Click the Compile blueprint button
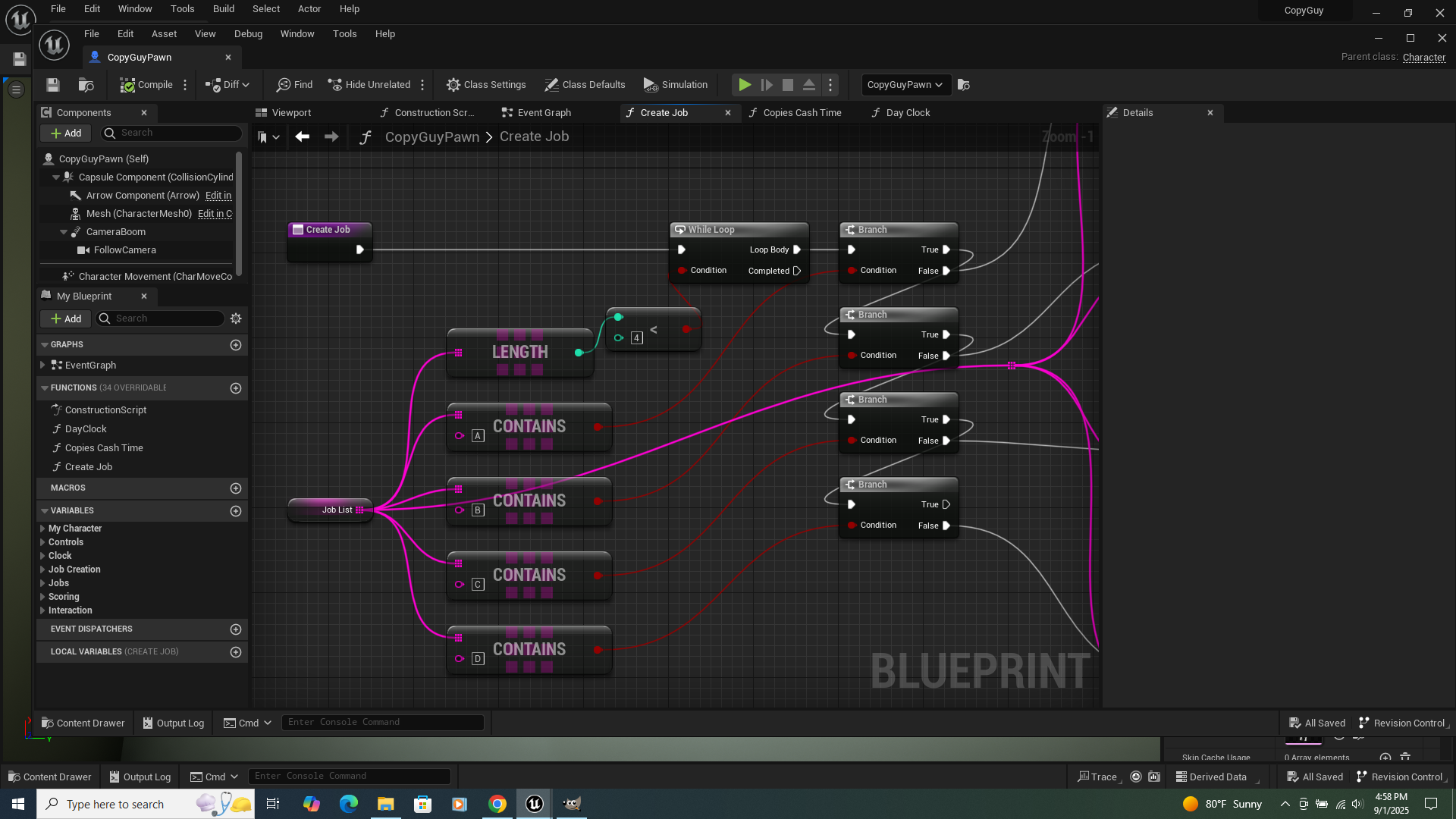1456x819 pixels. point(146,85)
